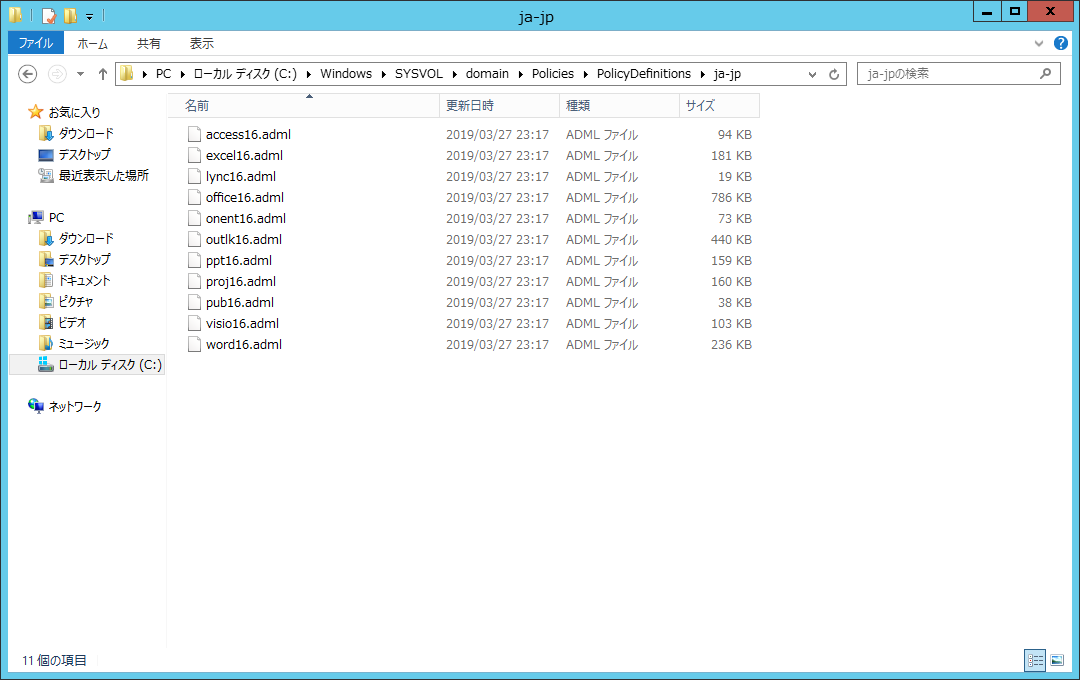Select the excel16.adml file name

pos(245,156)
